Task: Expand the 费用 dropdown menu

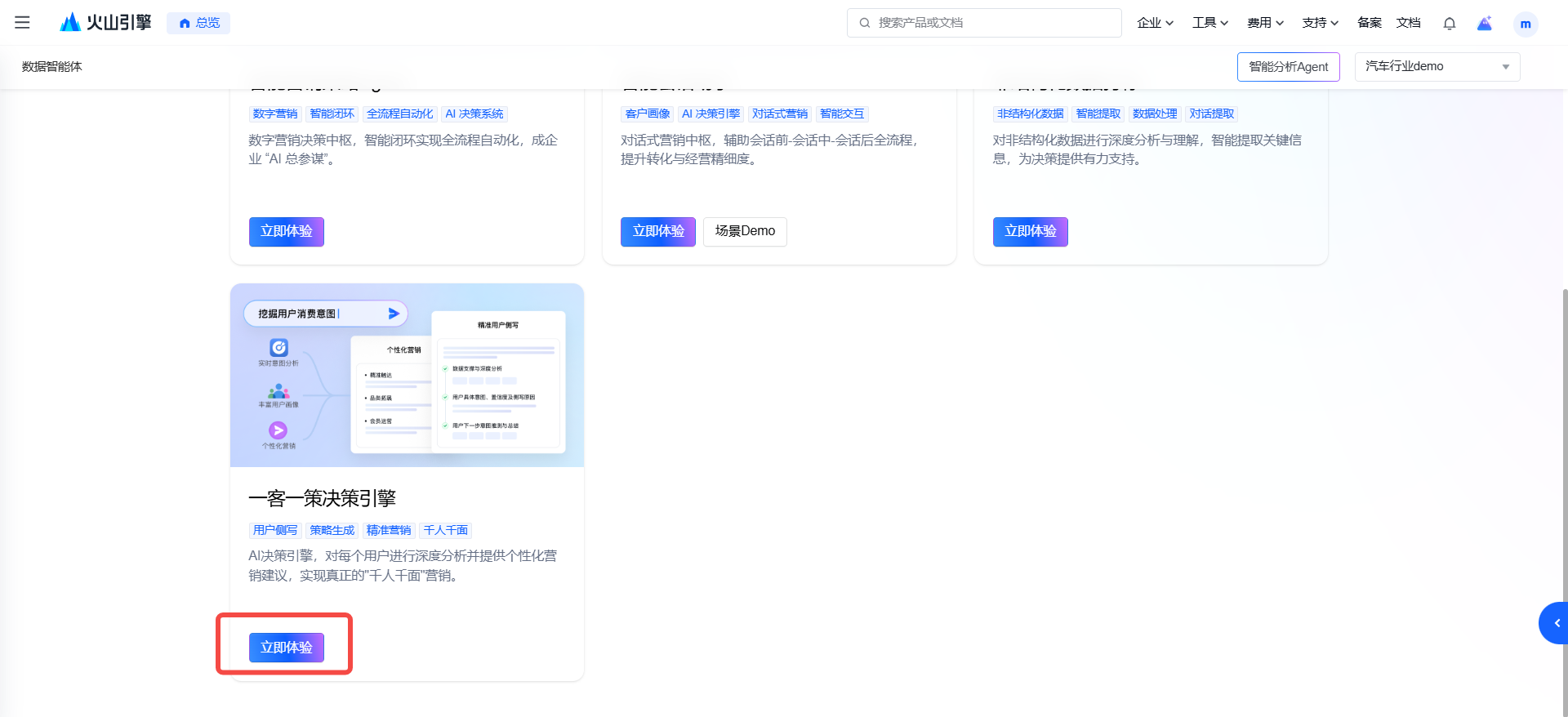Action: pos(1265,23)
